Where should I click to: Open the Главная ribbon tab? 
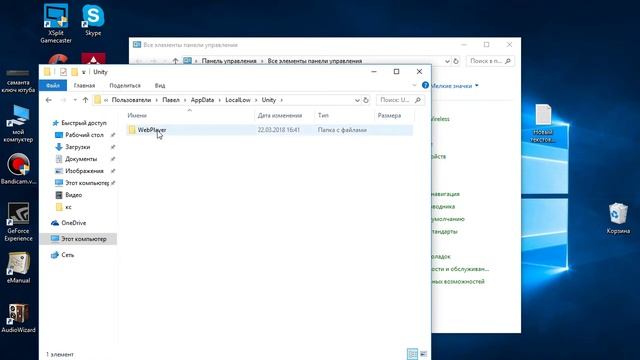(x=84, y=85)
